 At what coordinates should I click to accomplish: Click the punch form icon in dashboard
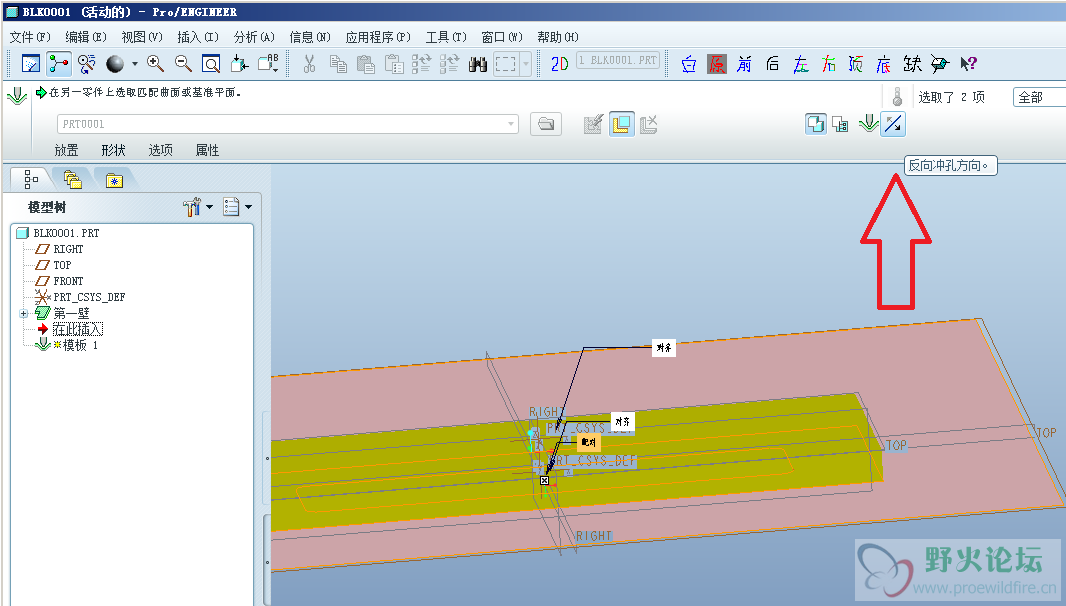point(868,124)
